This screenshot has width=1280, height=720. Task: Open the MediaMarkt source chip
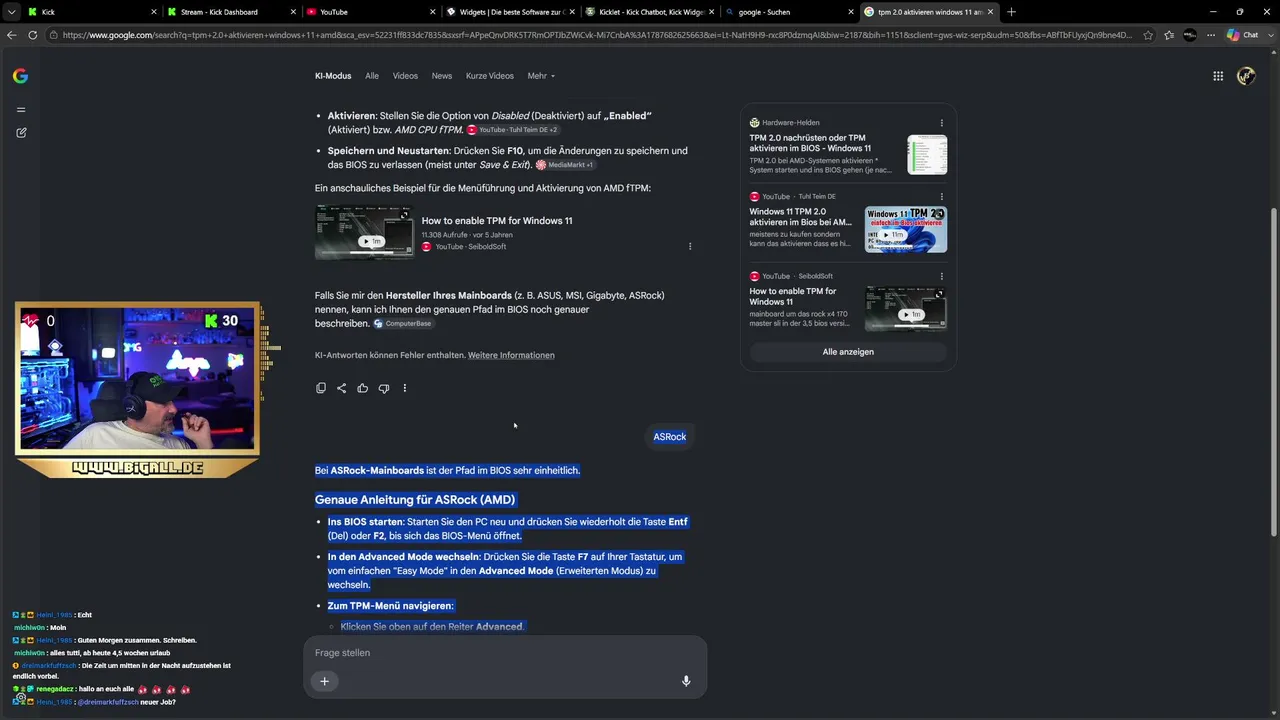point(565,165)
